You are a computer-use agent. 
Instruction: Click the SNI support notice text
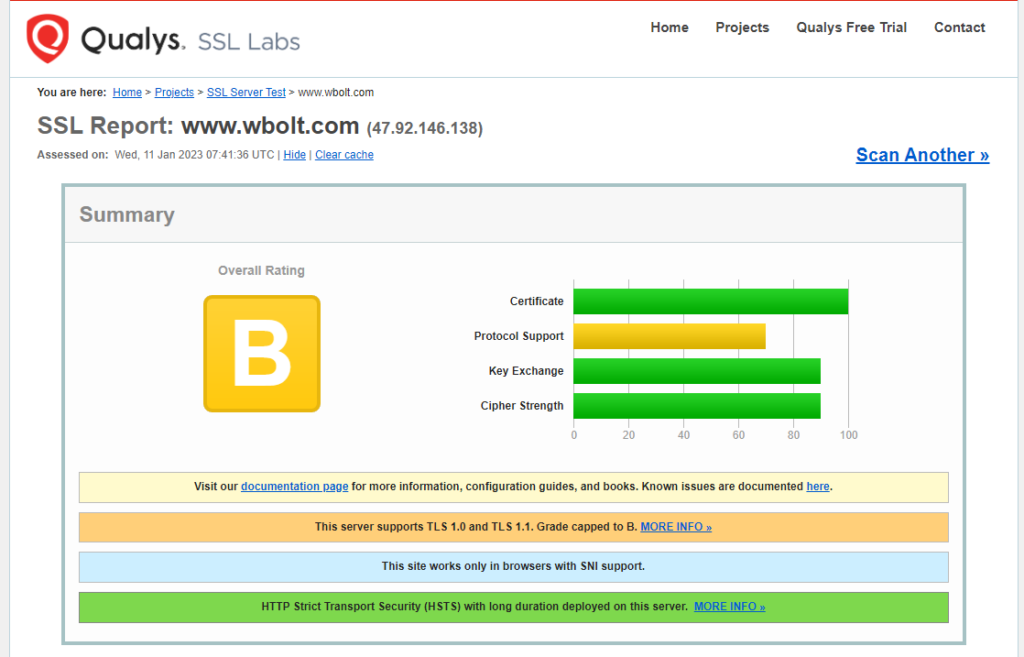(x=513, y=566)
